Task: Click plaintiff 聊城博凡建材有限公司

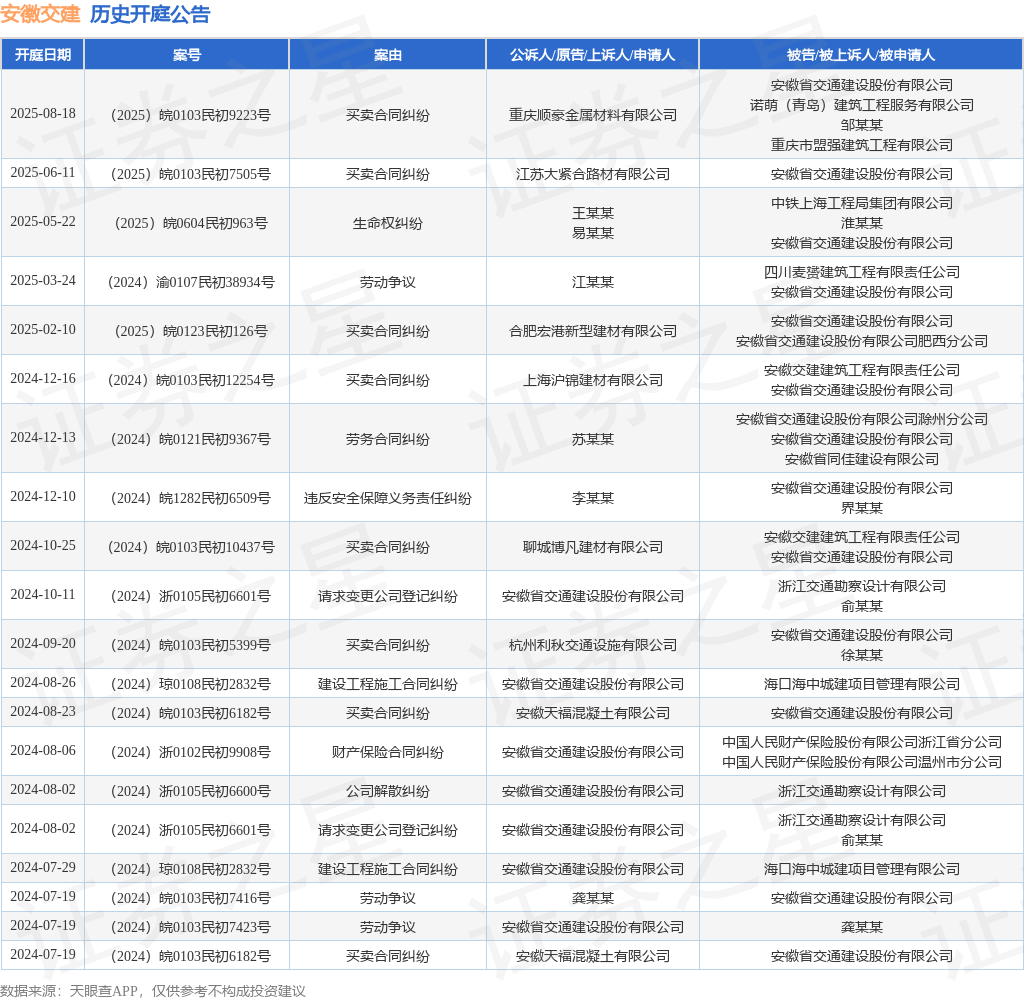Action: (x=592, y=547)
